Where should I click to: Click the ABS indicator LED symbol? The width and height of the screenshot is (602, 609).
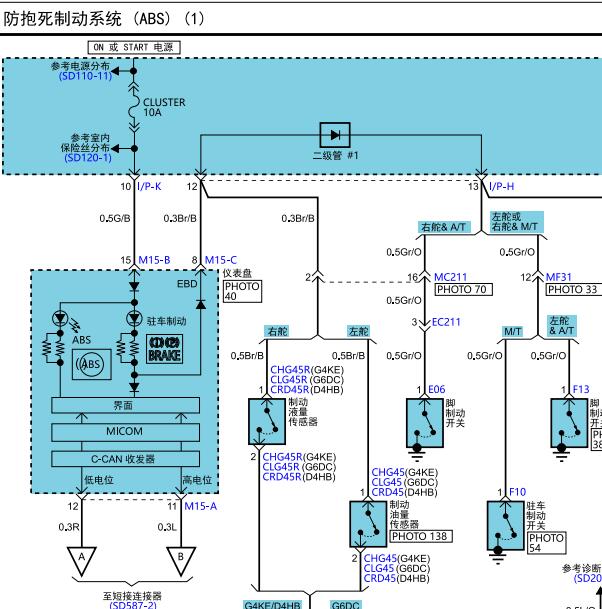(x=60, y=319)
